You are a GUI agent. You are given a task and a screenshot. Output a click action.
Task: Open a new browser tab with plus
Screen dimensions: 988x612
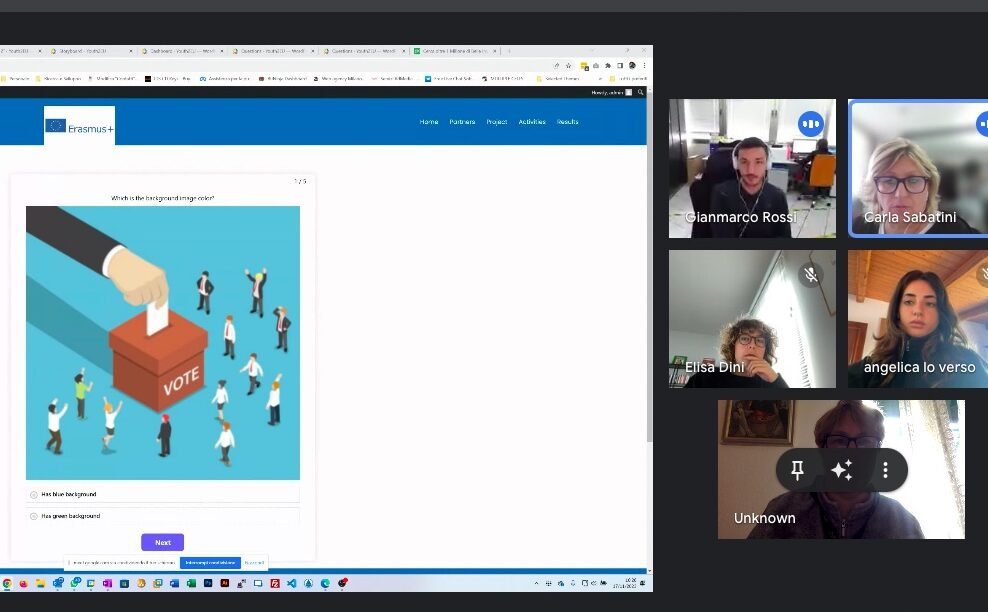(x=509, y=51)
